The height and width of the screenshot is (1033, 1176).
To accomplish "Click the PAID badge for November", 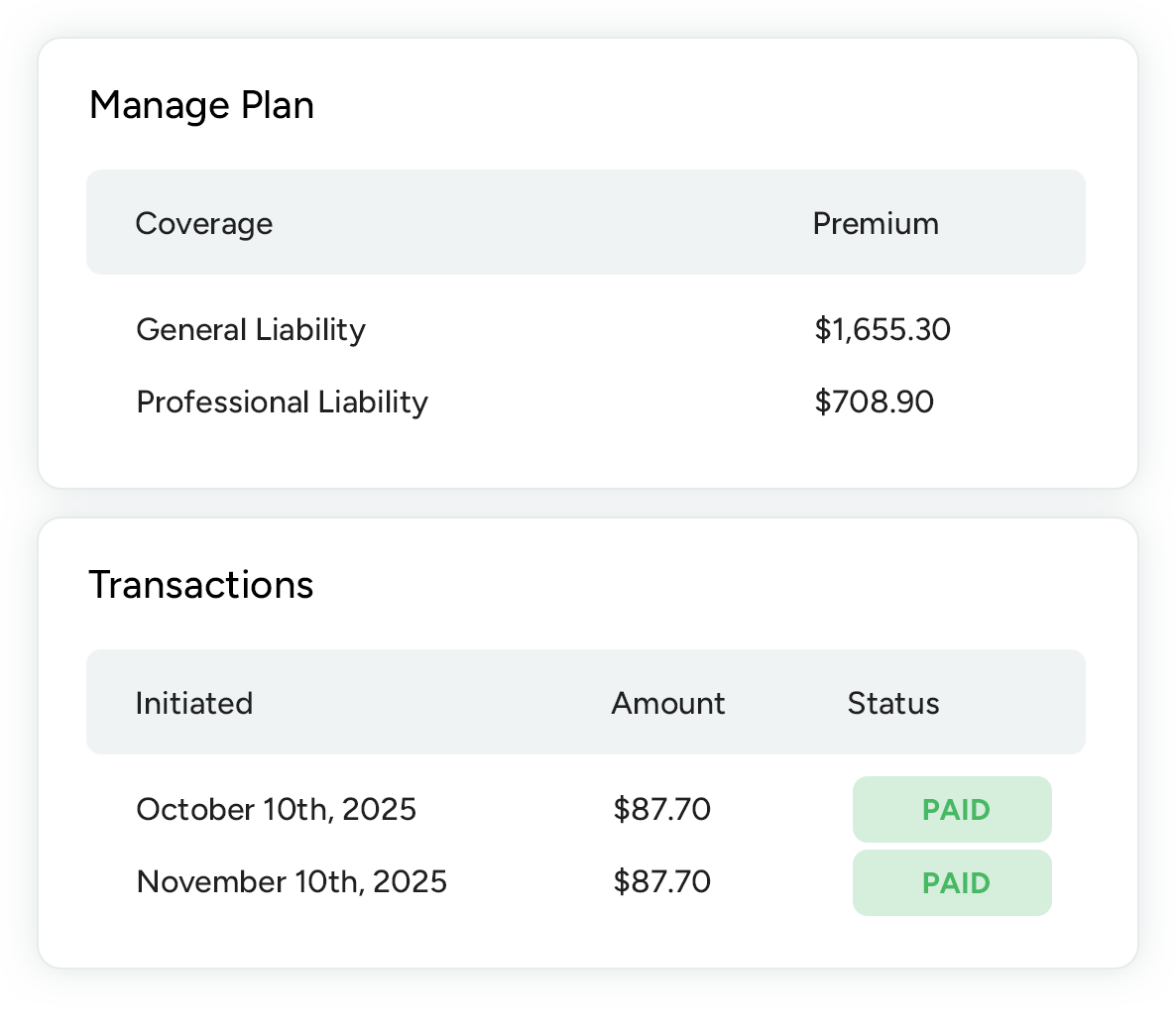I will (x=952, y=882).
